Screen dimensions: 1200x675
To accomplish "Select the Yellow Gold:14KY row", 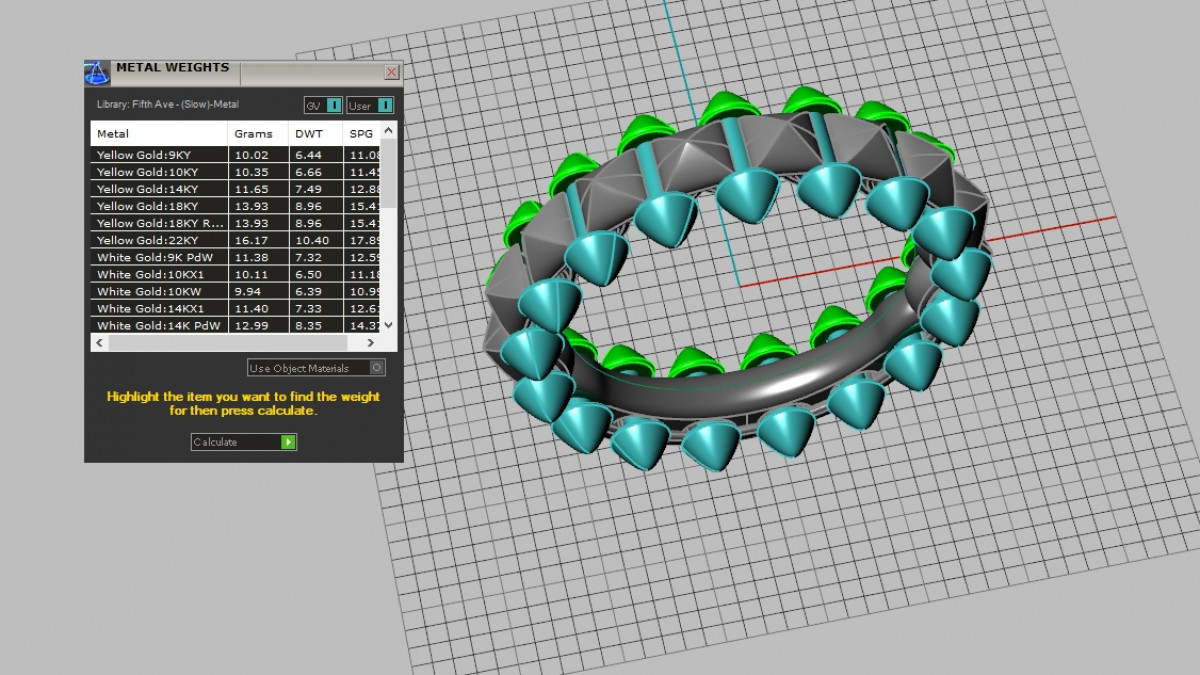I will coord(160,189).
